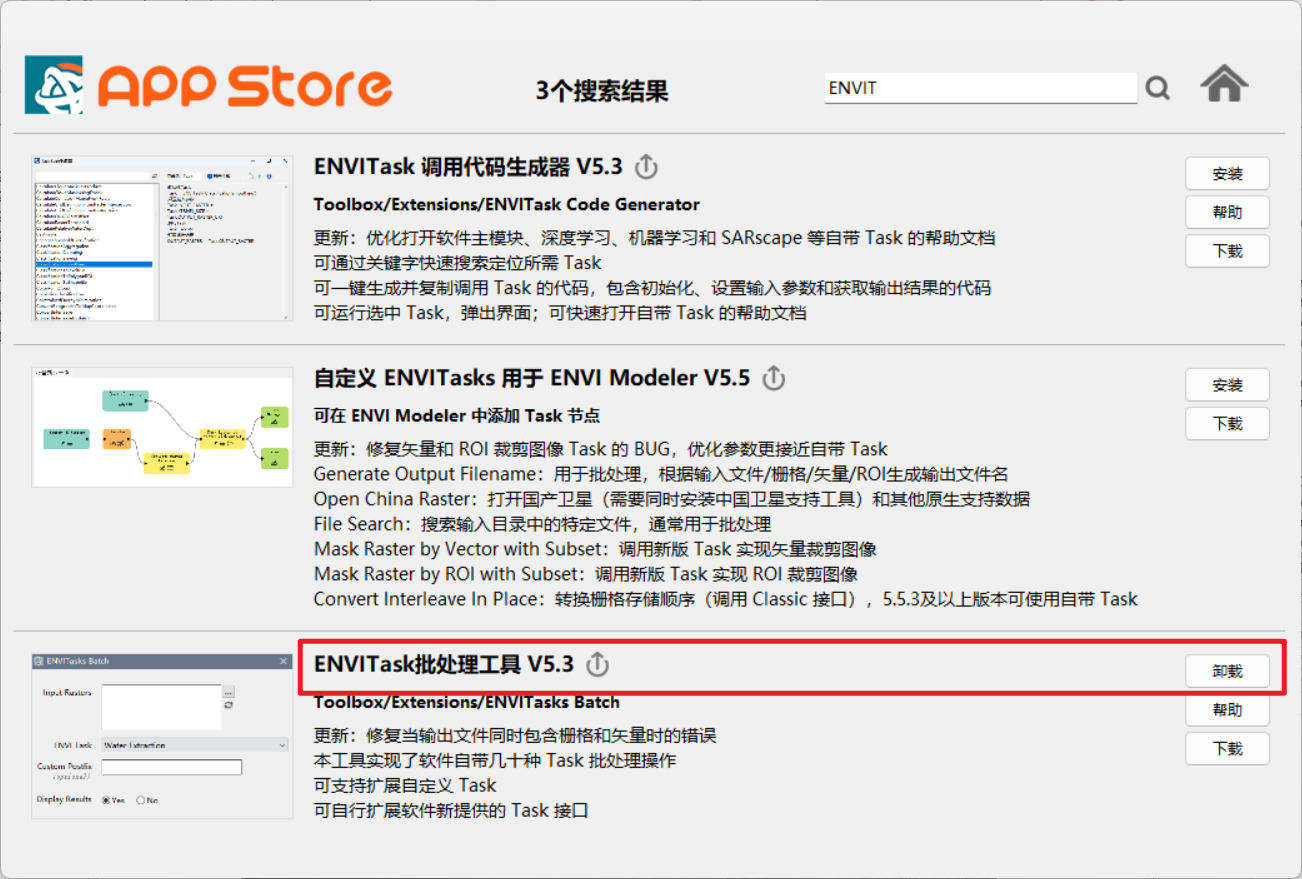Click text 可自行扩展软件新提供的 Task 接口

(451, 811)
